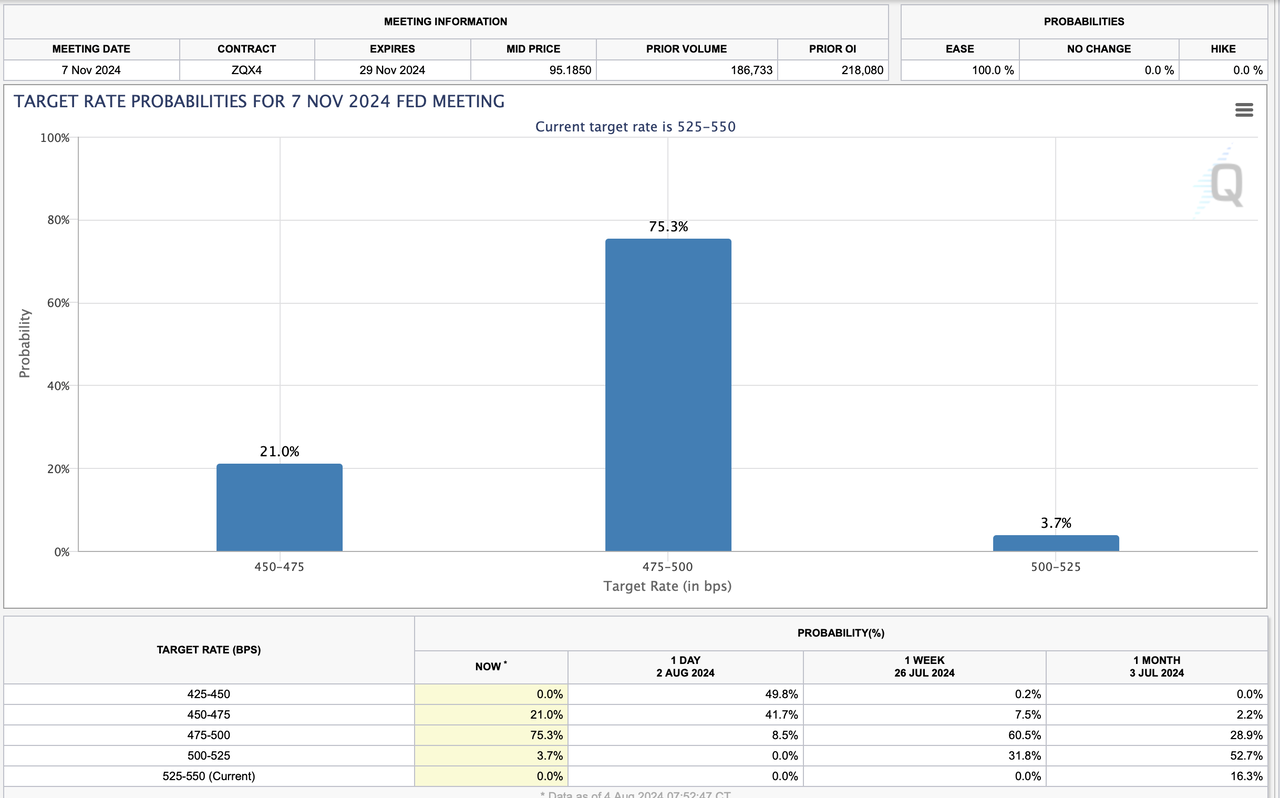Click the 450-475 bar in chart
Viewport: 1280px width, 798px height.
[x=279, y=507]
